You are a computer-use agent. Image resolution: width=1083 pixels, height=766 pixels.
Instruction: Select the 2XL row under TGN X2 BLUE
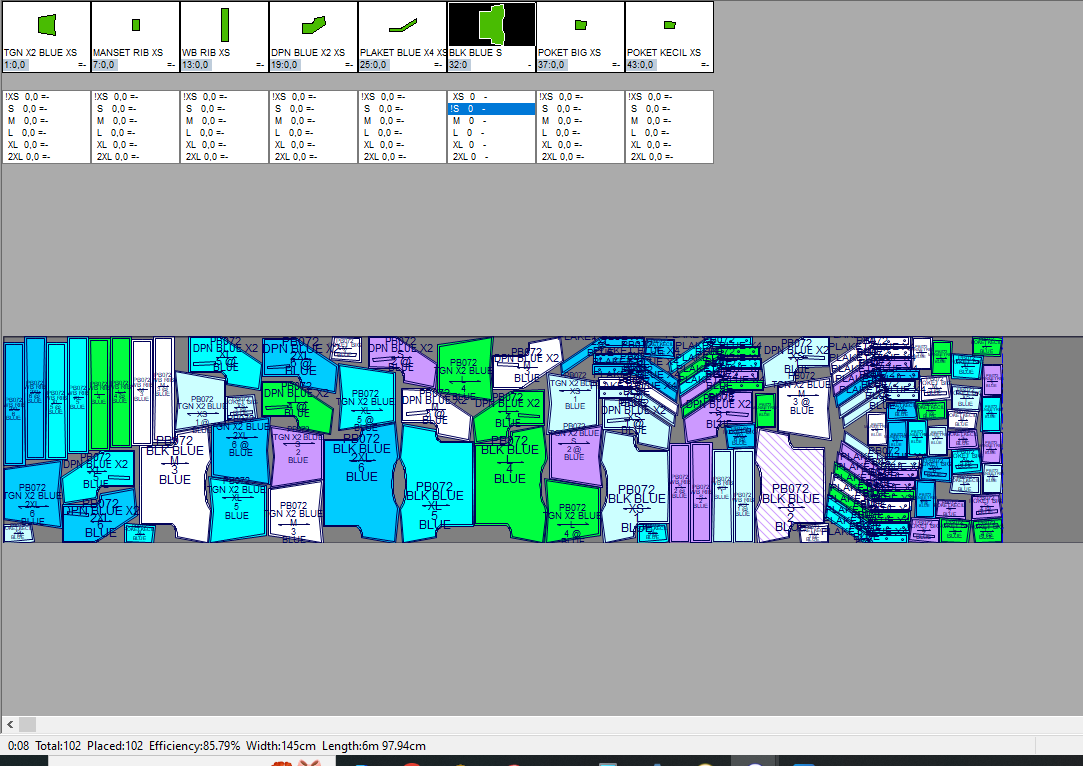[x=30, y=157]
